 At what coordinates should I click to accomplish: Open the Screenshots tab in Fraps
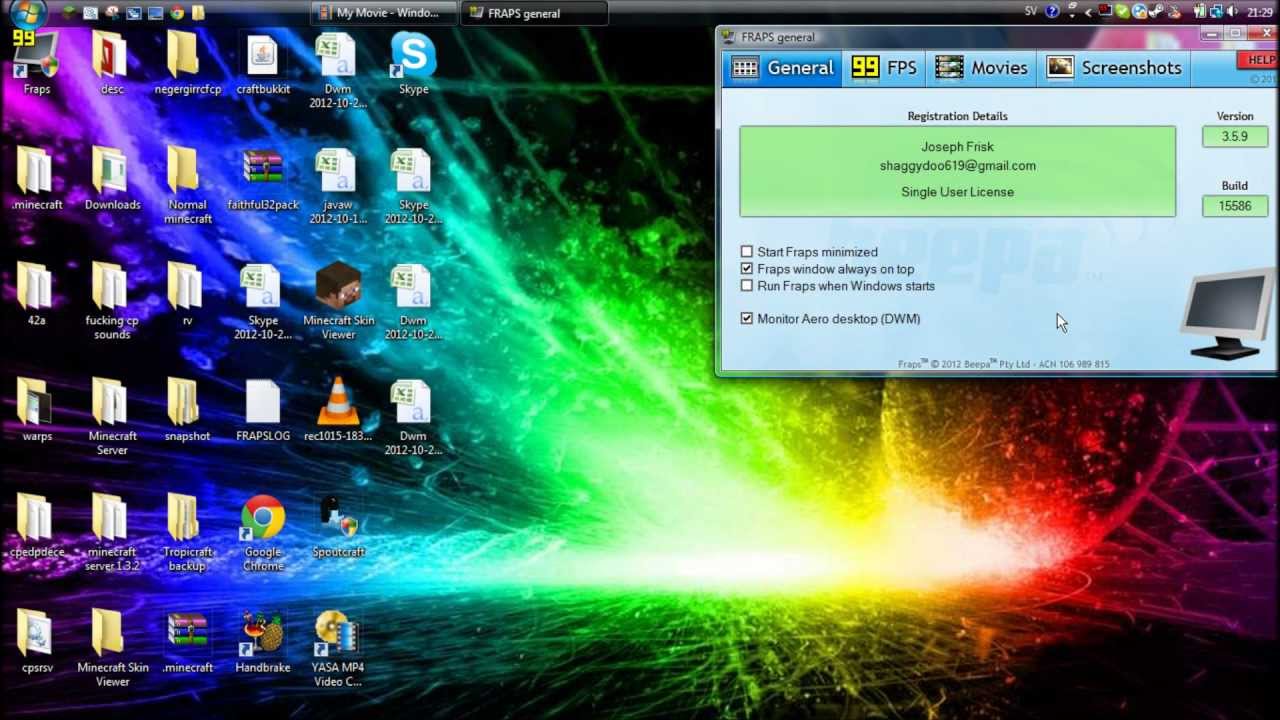pyautogui.click(x=1114, y=68)
